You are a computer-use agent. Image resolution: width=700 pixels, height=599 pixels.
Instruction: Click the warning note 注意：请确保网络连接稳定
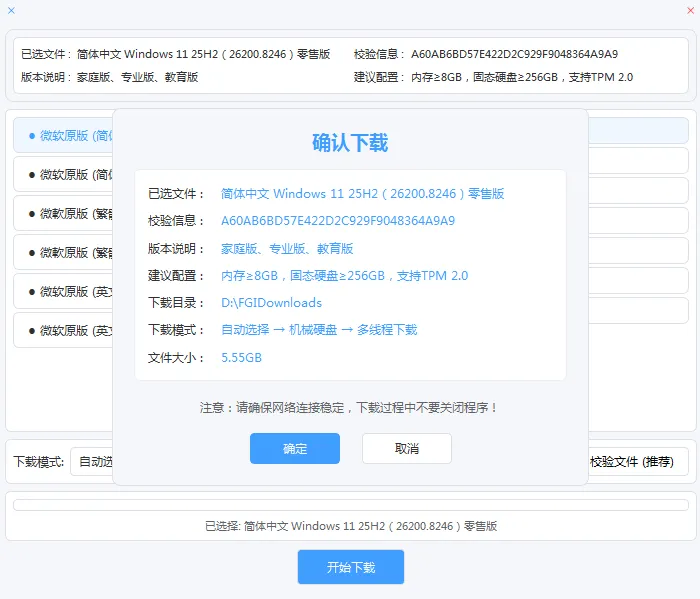click(x=349, y=408)
